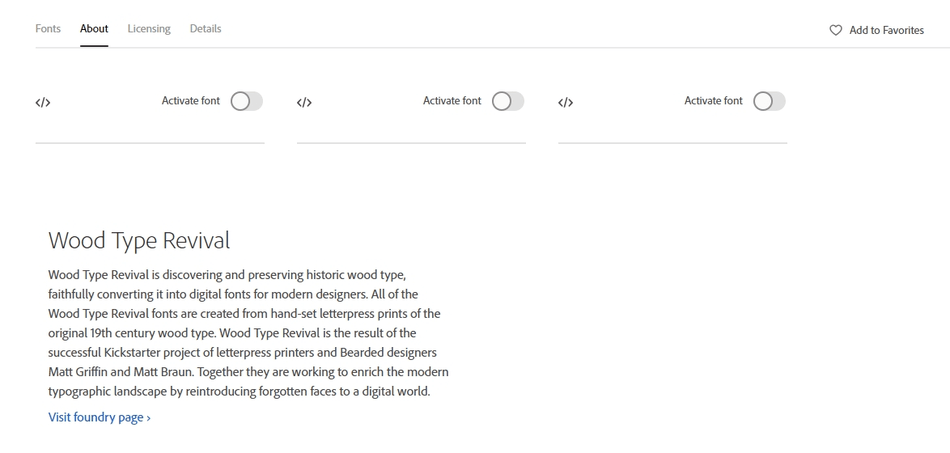Click the line 'typographic landscape by reintroducing forgotten faces'
This screenshot has width=950, height=453.
click(x=239, y=391)
